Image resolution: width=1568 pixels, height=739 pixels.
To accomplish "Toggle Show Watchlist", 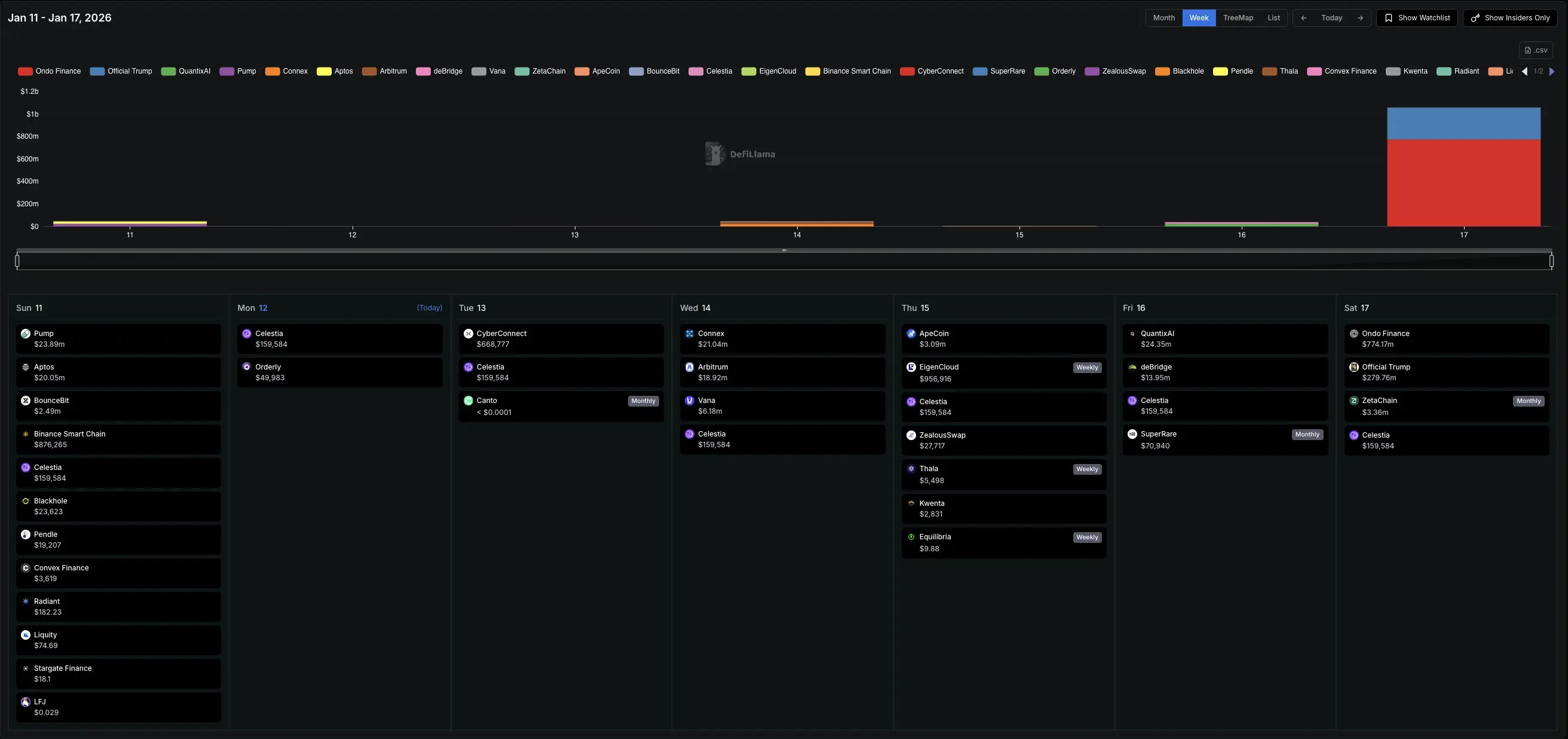I will tap(1416, 18).
